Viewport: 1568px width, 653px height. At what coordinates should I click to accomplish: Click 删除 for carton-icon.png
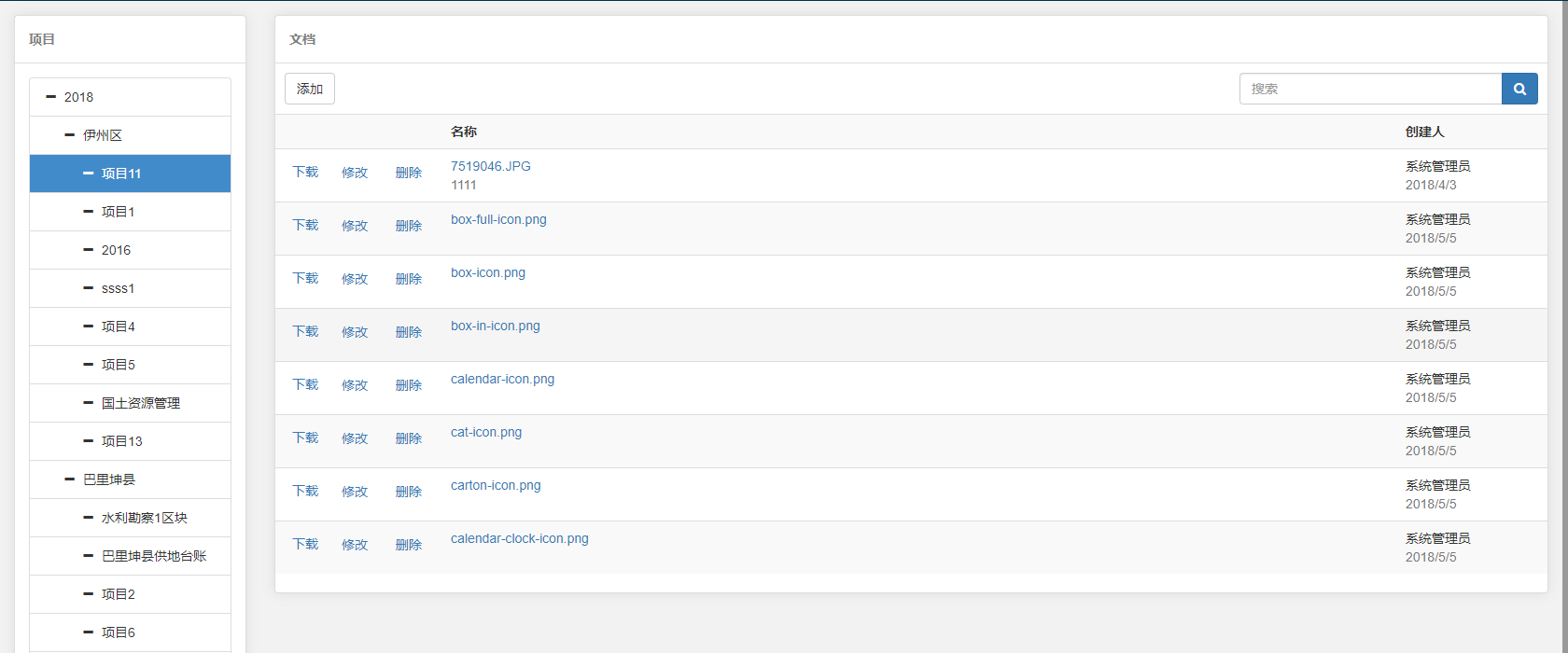point(408,492)
